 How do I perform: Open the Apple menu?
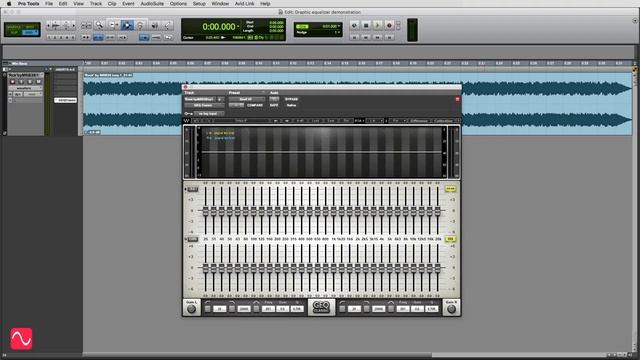[x=9, y=4]
